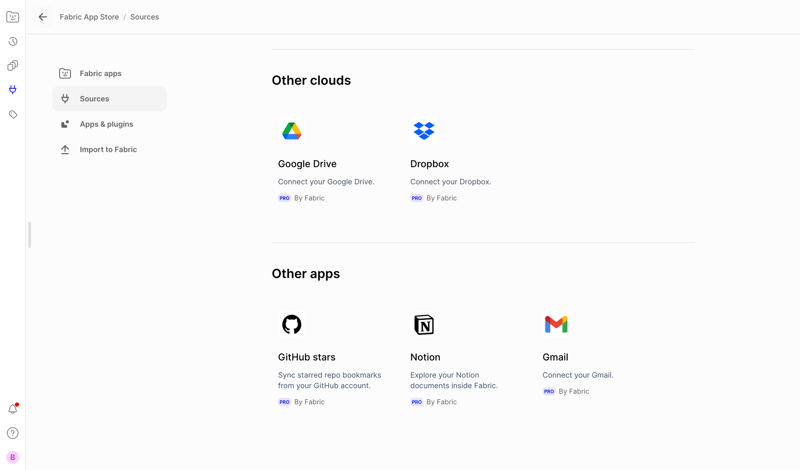Open the user avatar labeled B

pos(13,457)
